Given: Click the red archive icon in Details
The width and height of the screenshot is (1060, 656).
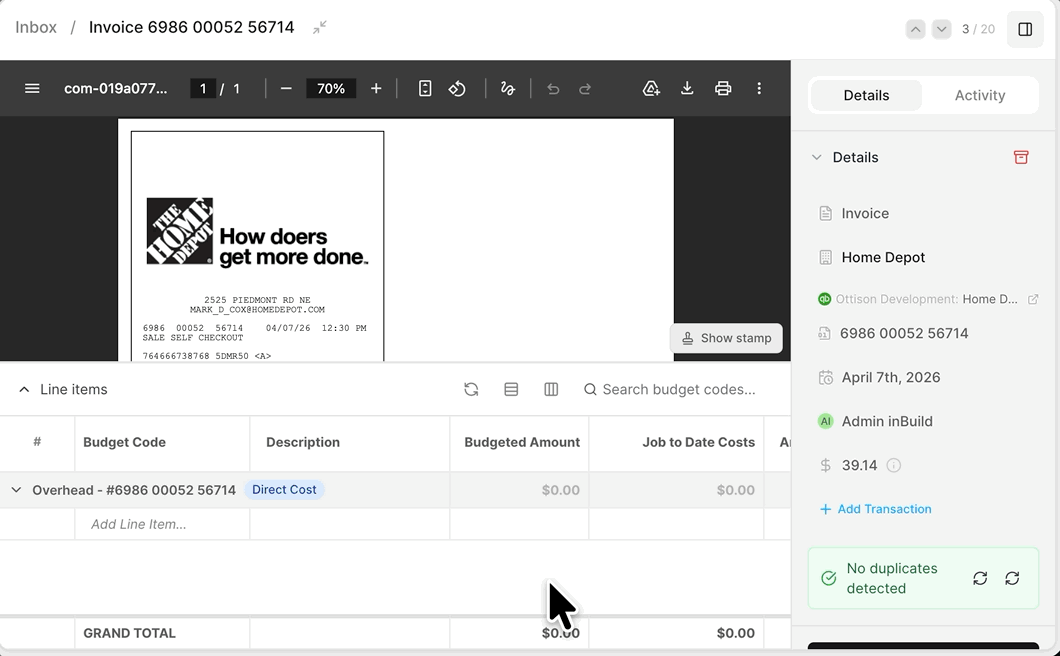Looking at the screenshot, I should (x=1021, y=157).
